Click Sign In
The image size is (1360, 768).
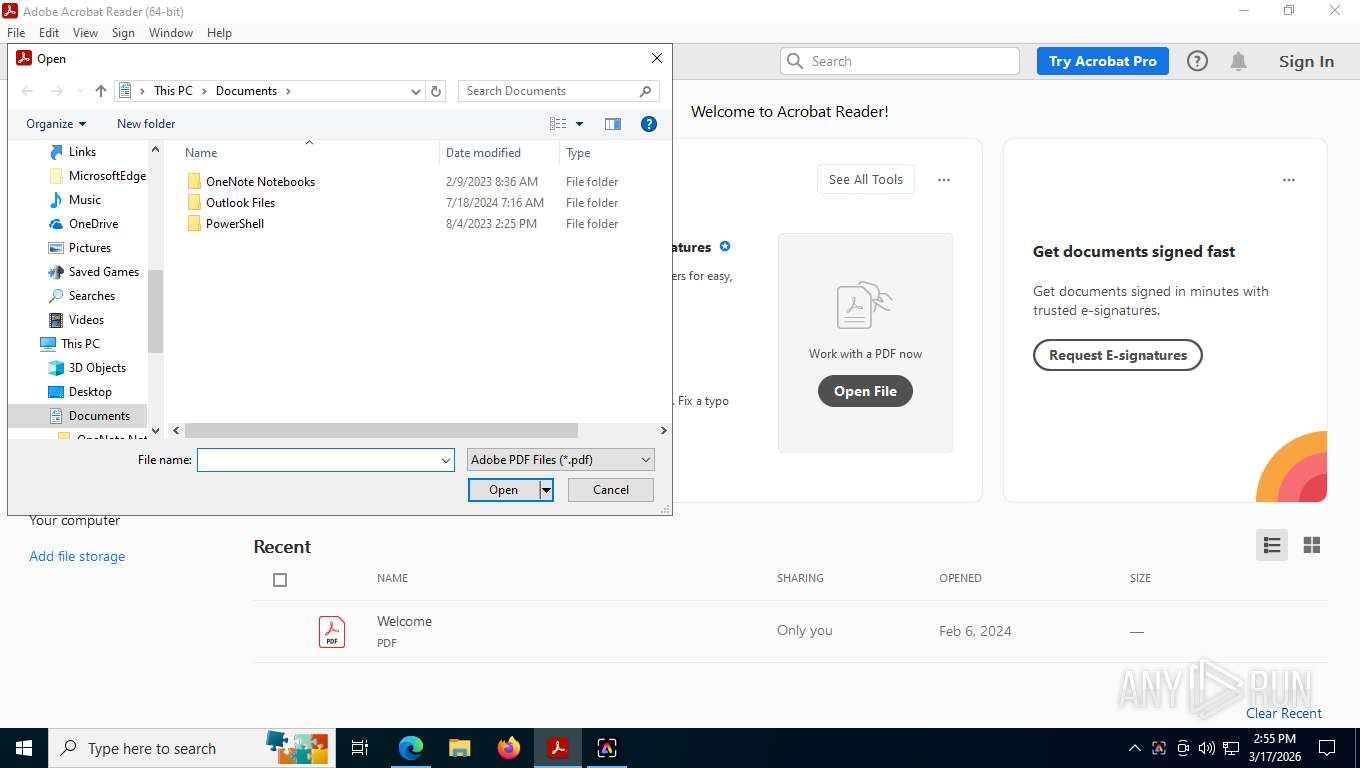1306,61
